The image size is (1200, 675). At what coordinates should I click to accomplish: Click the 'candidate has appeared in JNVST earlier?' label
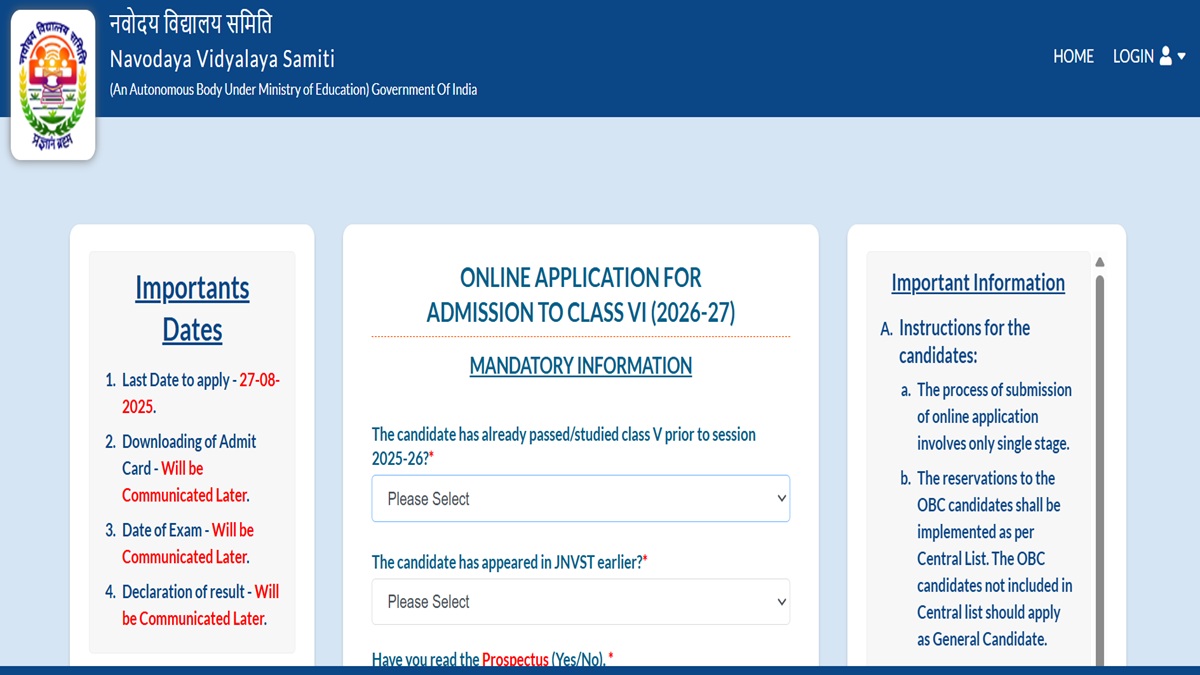(510, 562)
